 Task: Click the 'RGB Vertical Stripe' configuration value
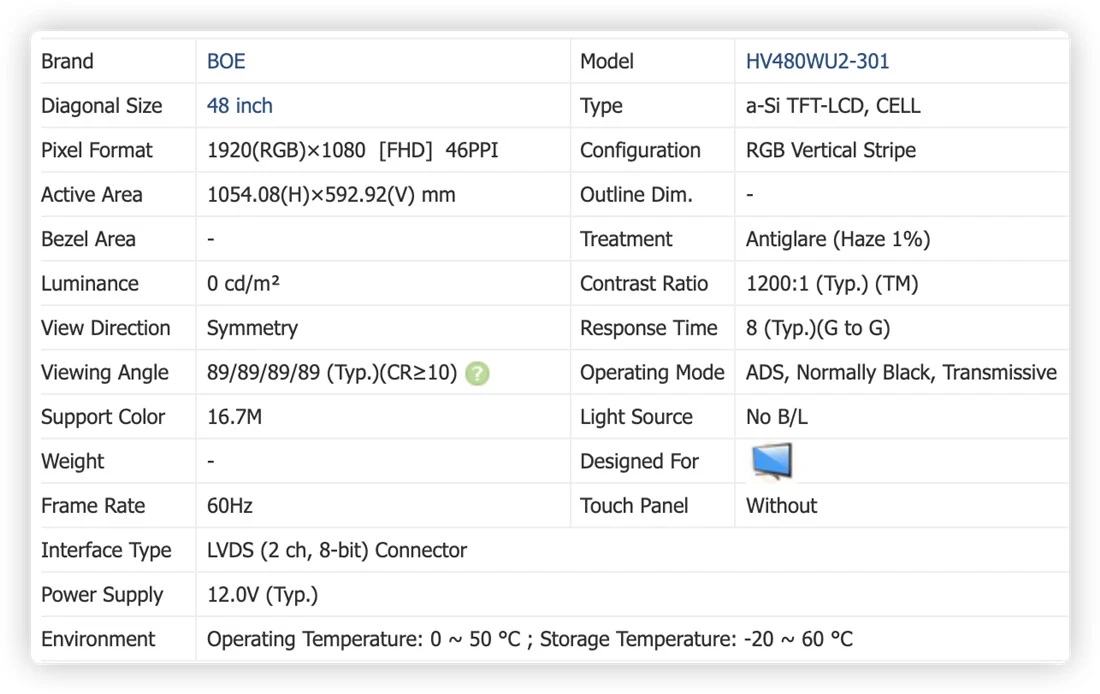coord(831,150)
